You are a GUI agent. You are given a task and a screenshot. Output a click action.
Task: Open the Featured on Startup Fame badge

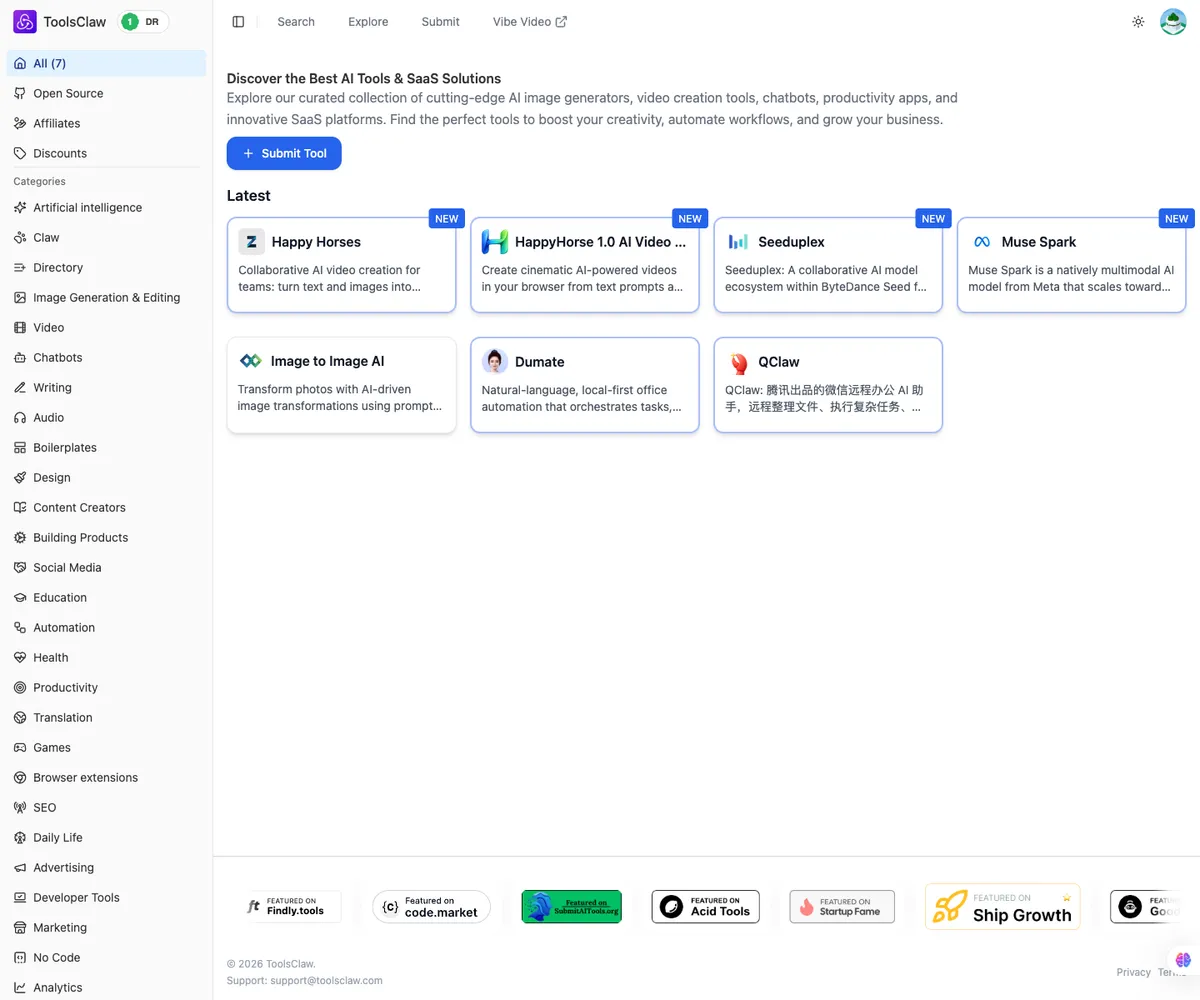pos(842,907)
